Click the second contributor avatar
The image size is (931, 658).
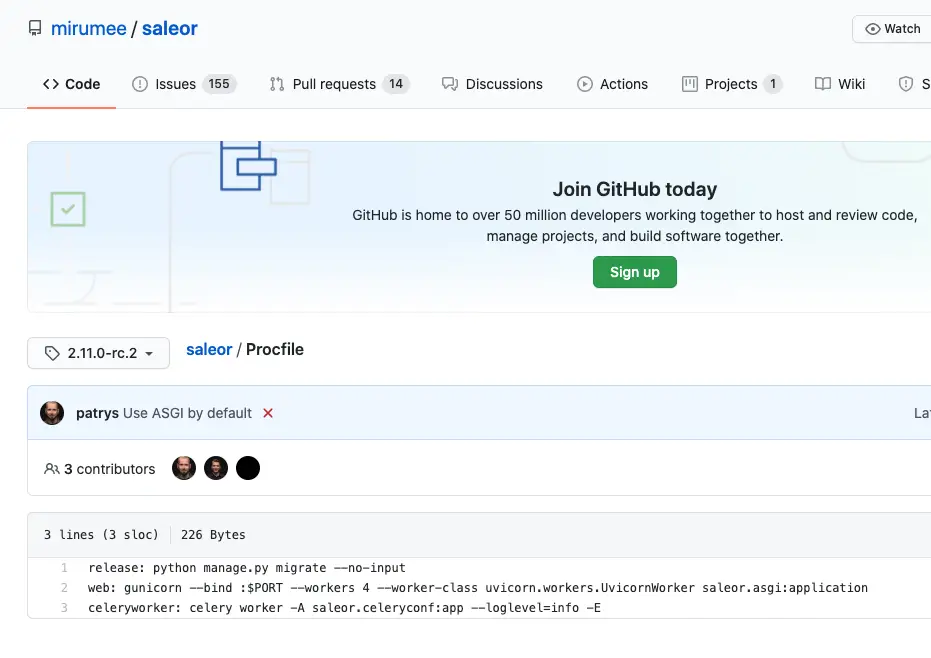pyautogui.click(x=216, y=468)
